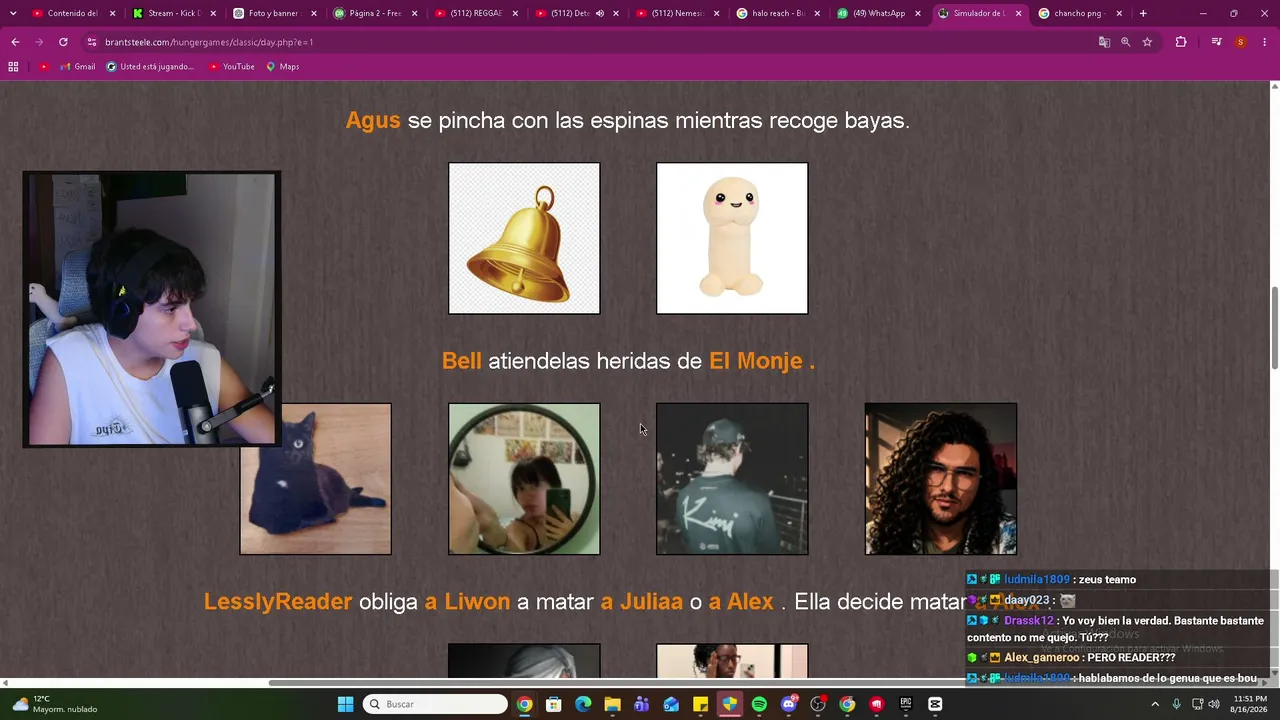The height and width of the screenshot is (720, 1280).
Task: Switch to the Foto y banner tab
Action: tap(273, 14)
